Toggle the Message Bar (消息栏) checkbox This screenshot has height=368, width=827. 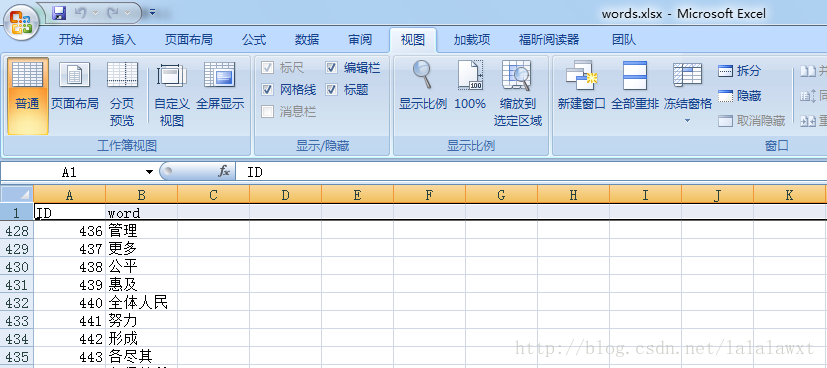coord(267,112)
